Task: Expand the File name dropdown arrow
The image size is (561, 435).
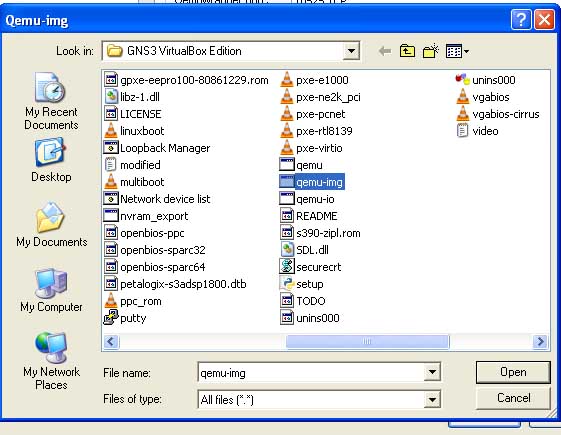Action: tap(432, 372)
